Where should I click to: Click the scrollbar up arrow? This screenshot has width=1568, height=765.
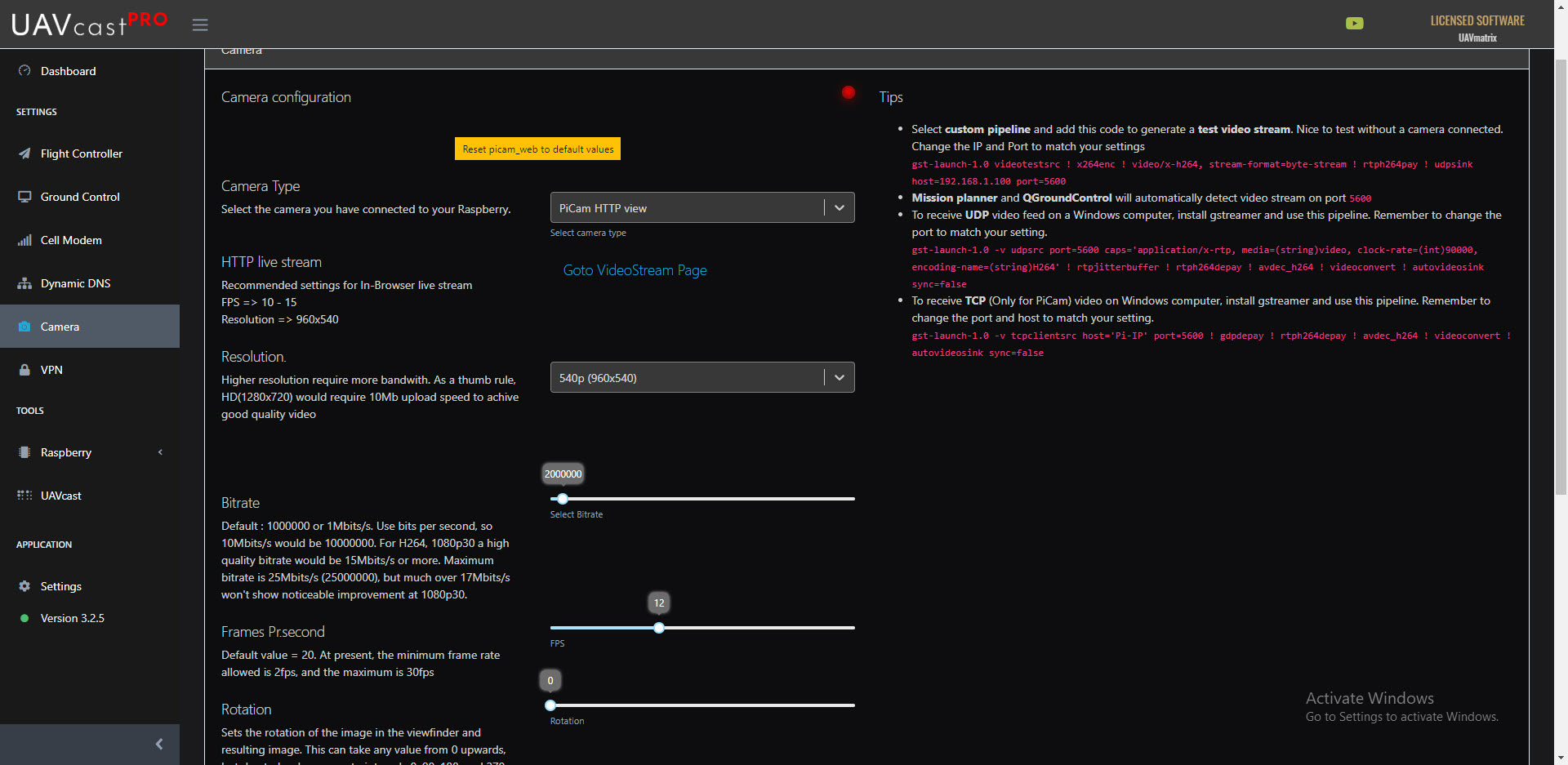click(x=1561, y=7)
